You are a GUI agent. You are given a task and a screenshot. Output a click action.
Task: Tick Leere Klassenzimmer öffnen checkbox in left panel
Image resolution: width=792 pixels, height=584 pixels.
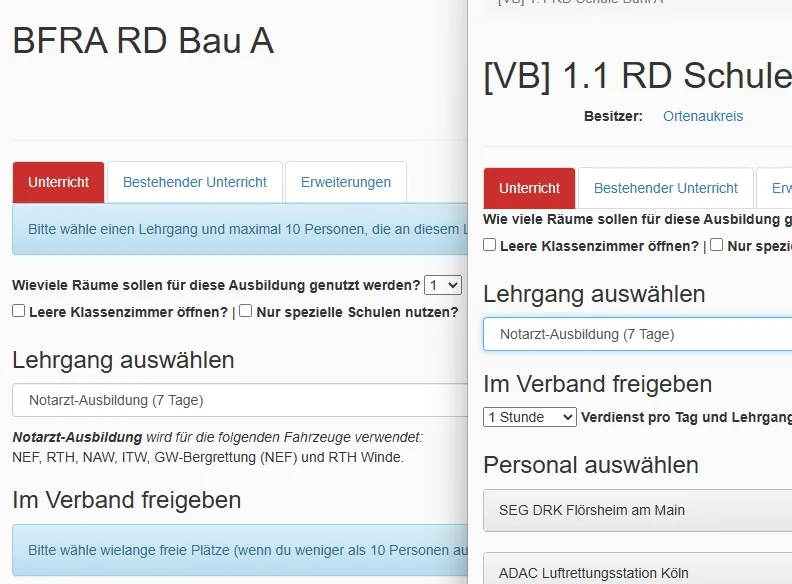pos(19,311)
